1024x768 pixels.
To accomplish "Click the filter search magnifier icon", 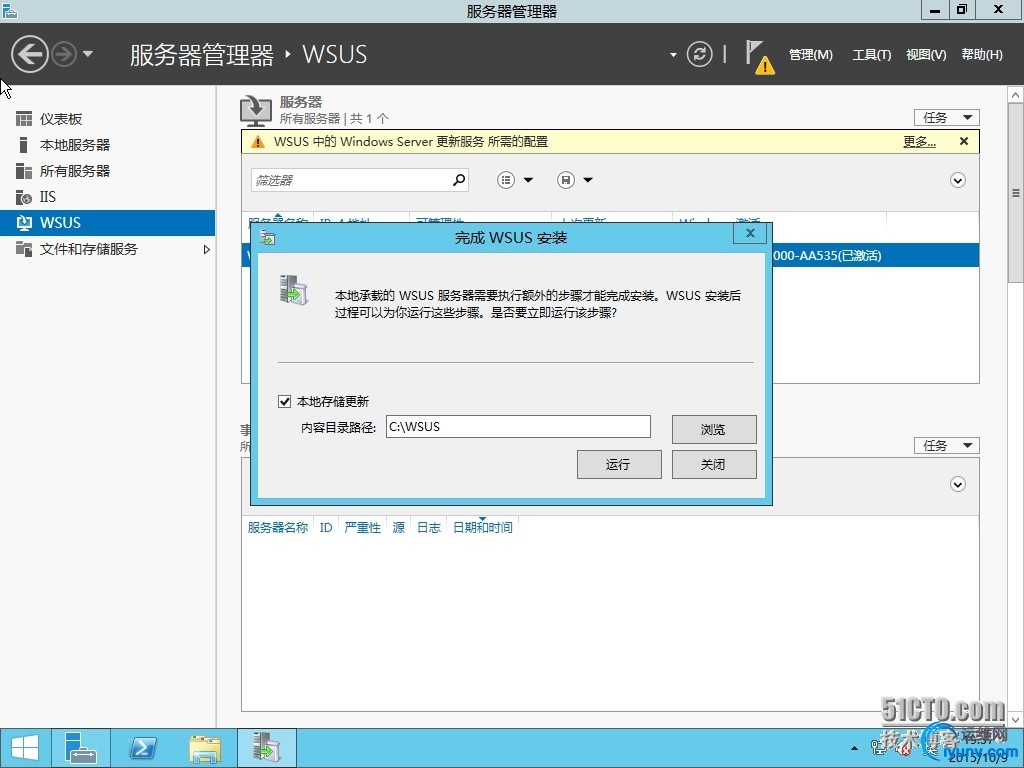I will coord(459,180).
